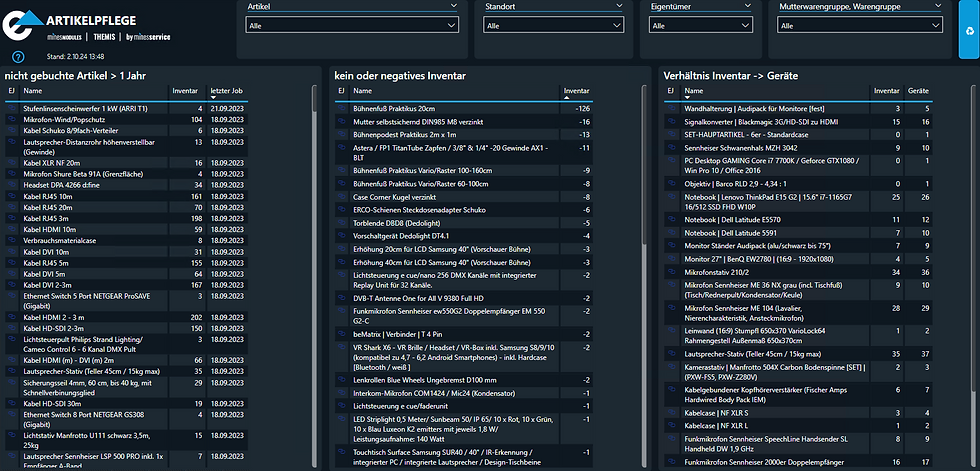Open link icon for Notebook Dell Latitude E5570
Screen dimensions: 980x471
[672, 220]
